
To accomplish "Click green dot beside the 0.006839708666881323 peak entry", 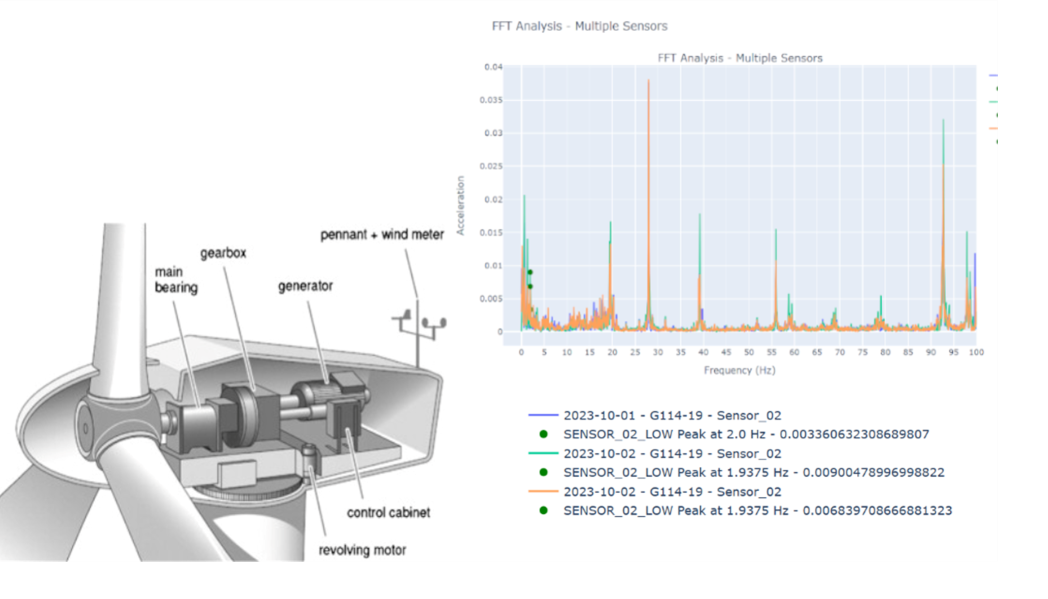I will coord(543,510).
